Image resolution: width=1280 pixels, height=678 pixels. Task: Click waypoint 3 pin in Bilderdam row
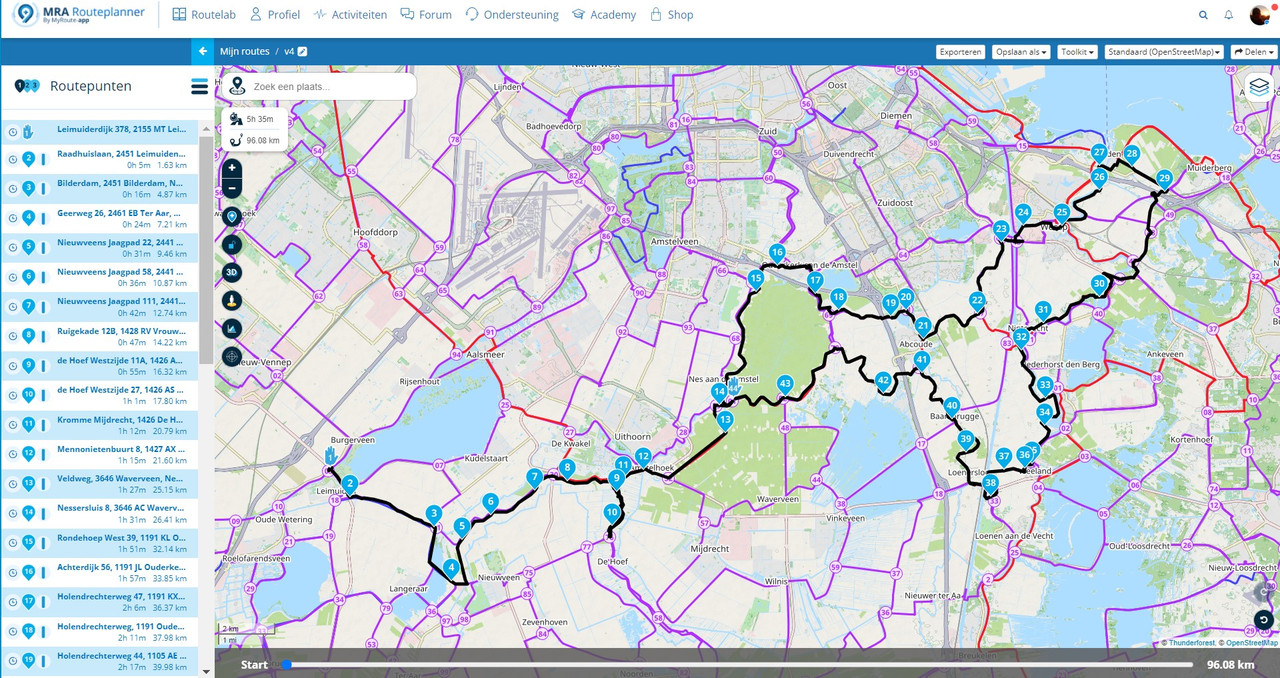[x=28, y=189]
